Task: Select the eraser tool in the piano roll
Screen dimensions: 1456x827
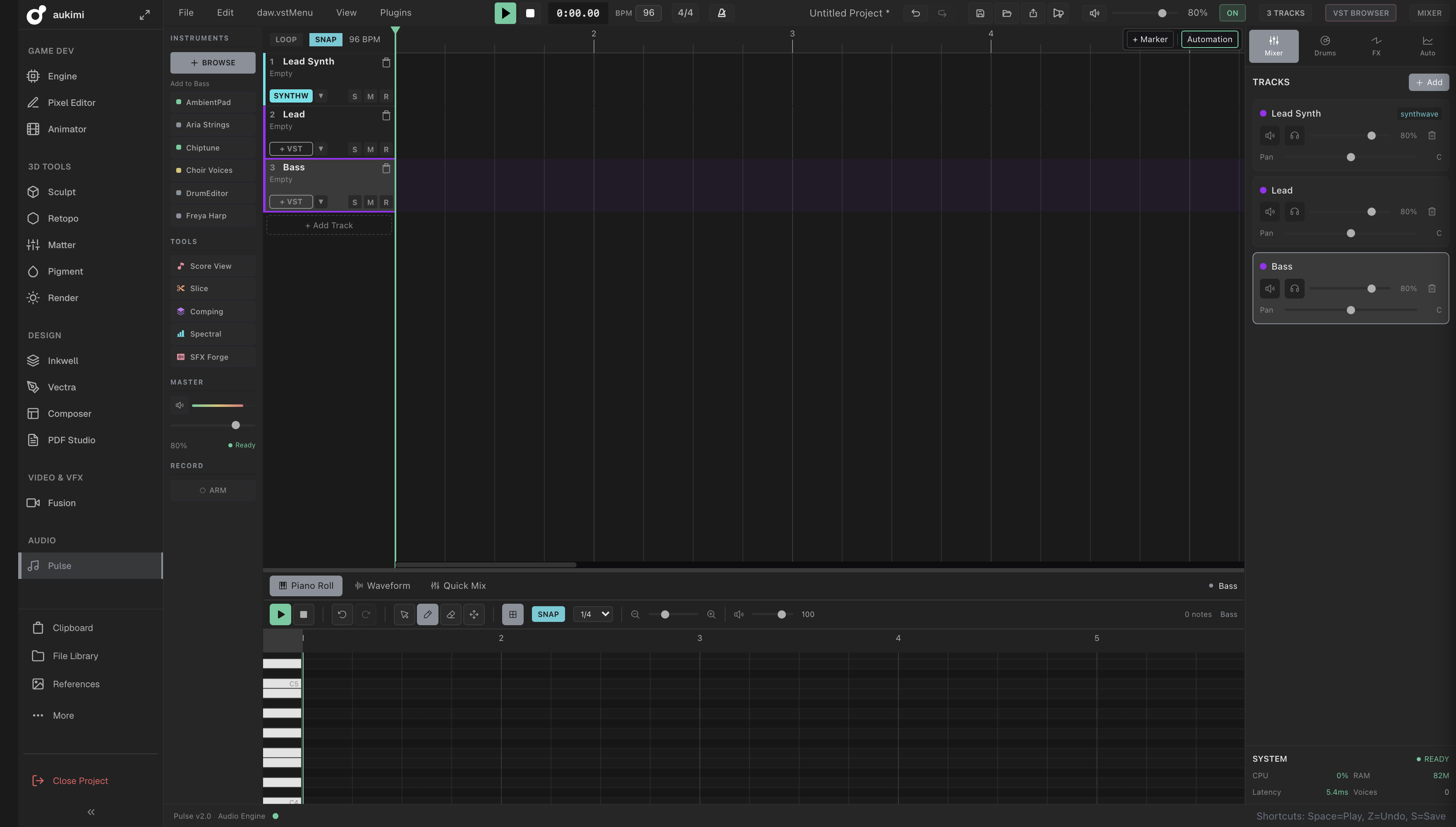Action: pyautogui.click(x=451, y=614)
